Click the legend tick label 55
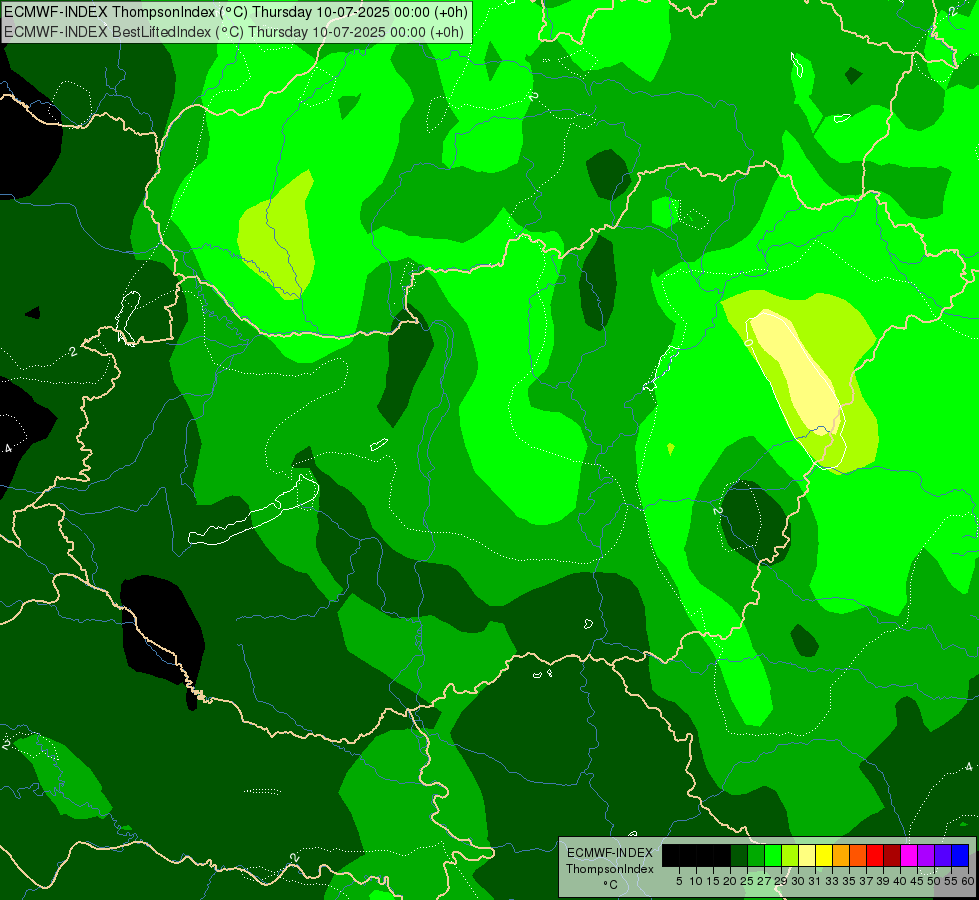This screenshot has height=900, width=979. (x=951, y=881)
